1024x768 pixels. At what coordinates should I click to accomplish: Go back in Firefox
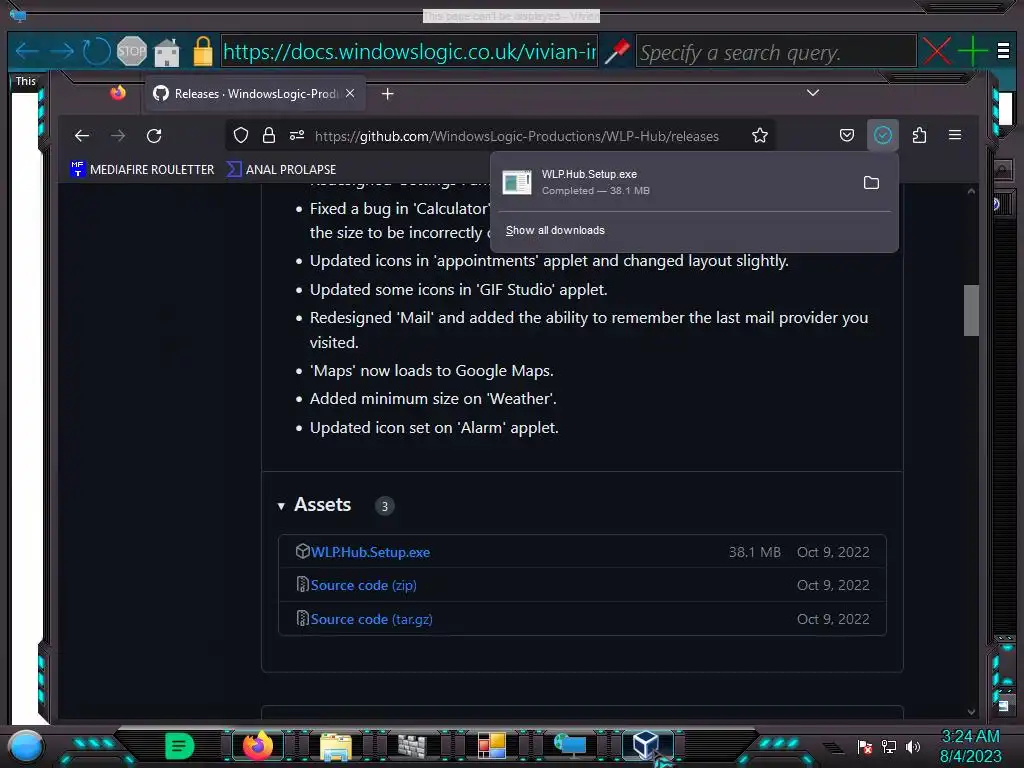click(x=82, y=136)
